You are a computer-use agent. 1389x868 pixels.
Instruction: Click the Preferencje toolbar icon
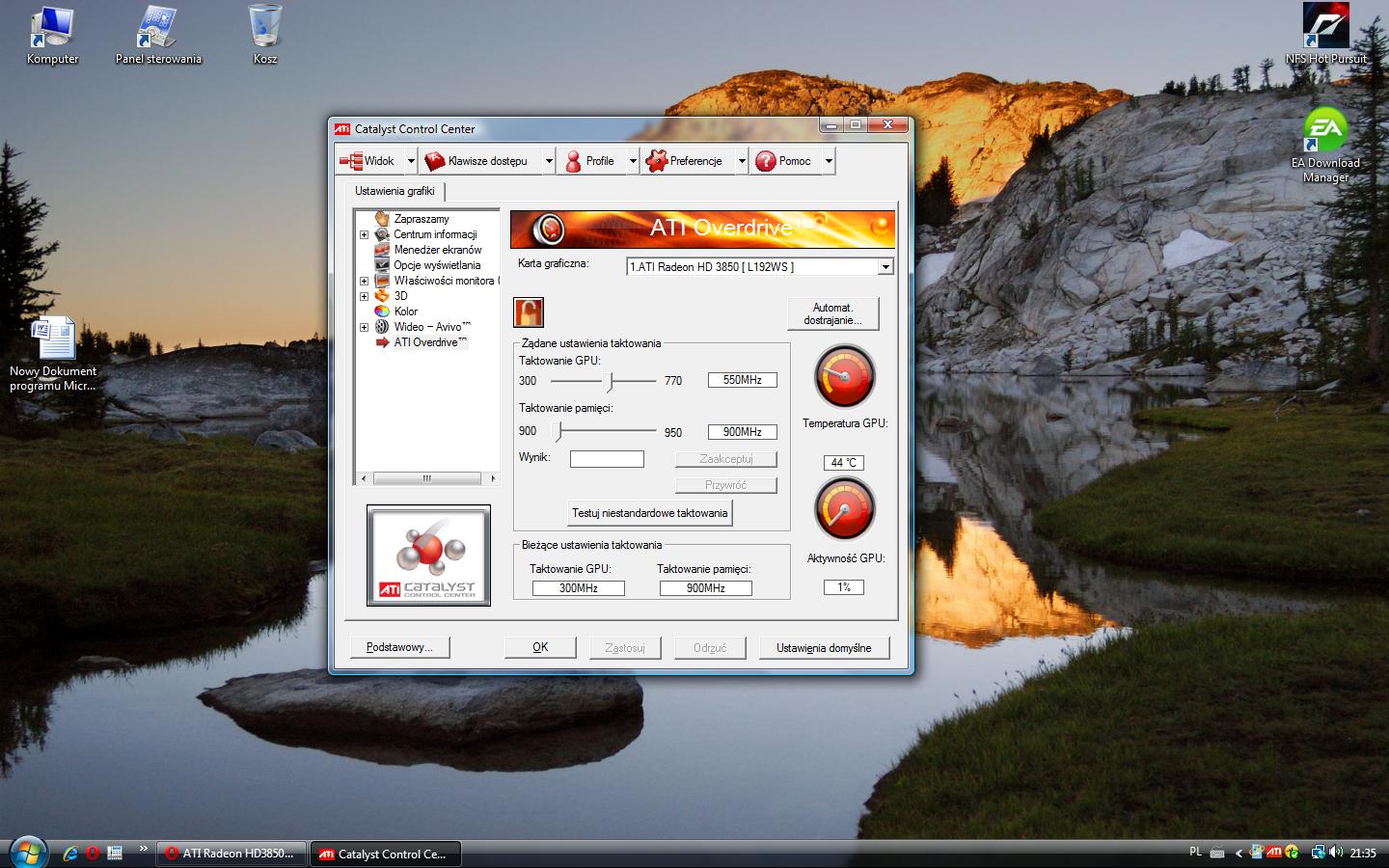(x=657, y=161)
